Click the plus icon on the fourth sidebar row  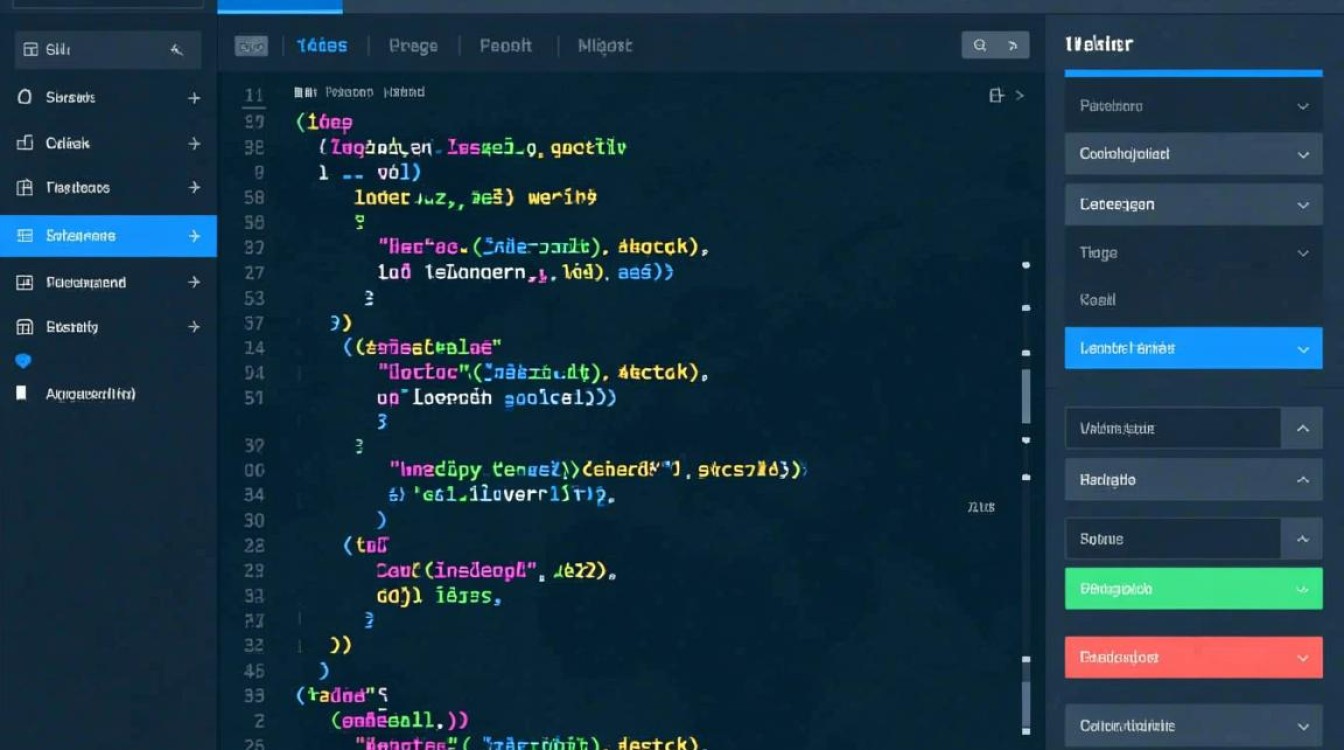pyautogui.click(x=194, y=188)
